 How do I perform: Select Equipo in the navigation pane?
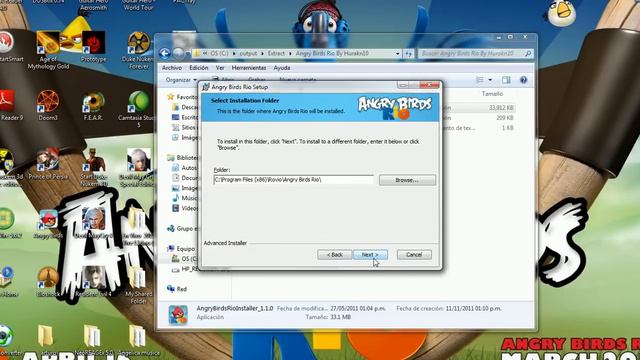click(182, 249)
